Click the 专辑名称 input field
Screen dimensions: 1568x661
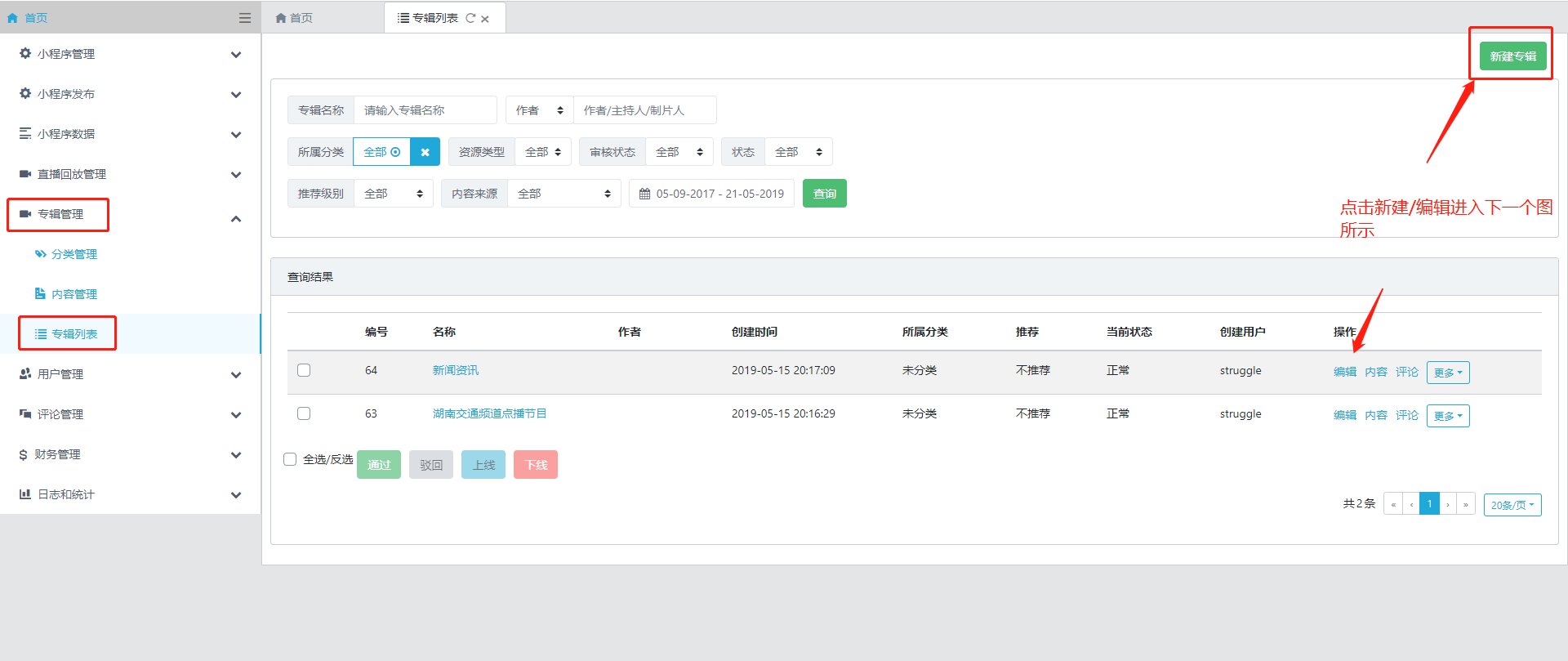click(425, 110)
